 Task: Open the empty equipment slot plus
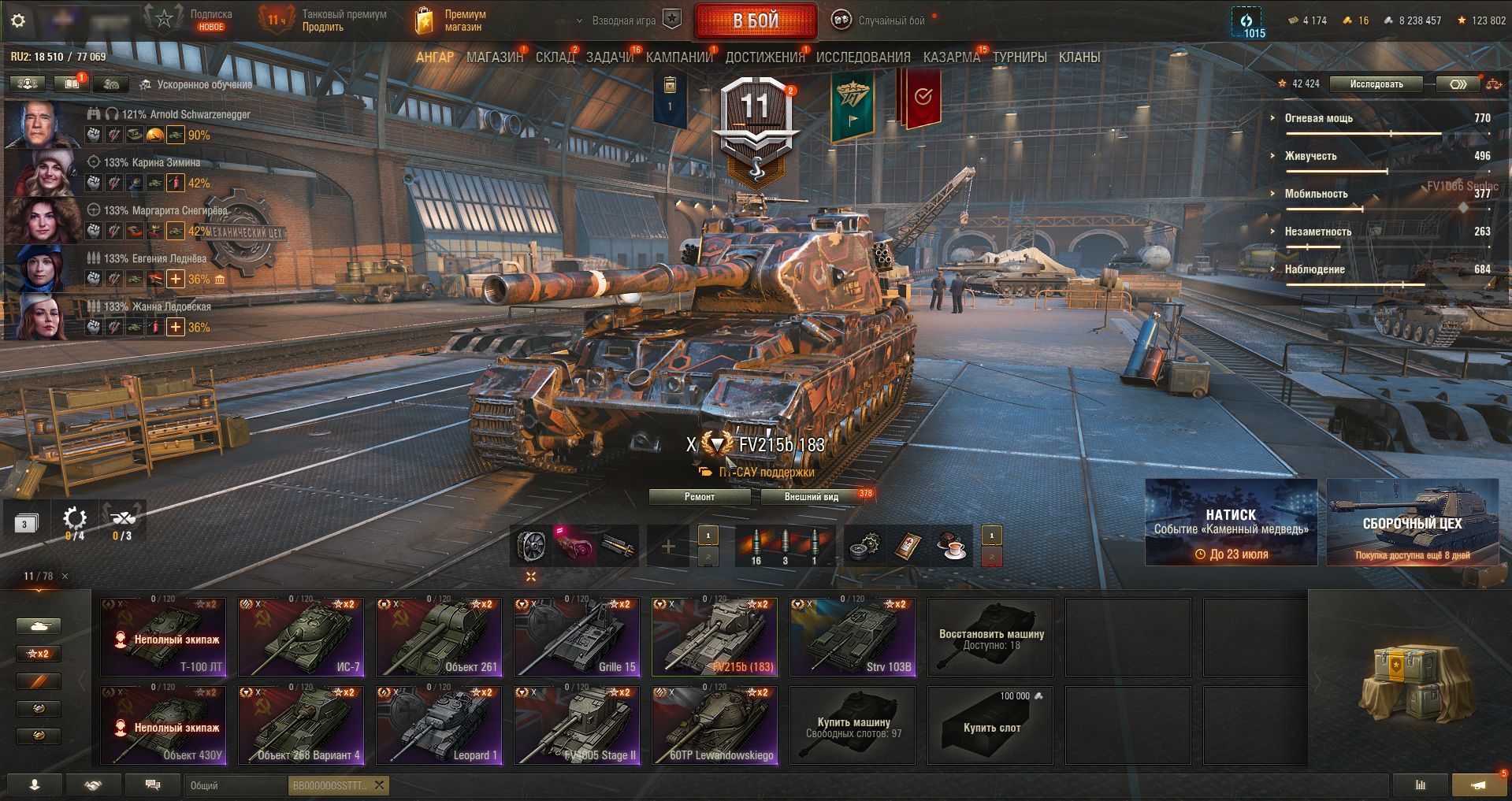tap(667, 546)
